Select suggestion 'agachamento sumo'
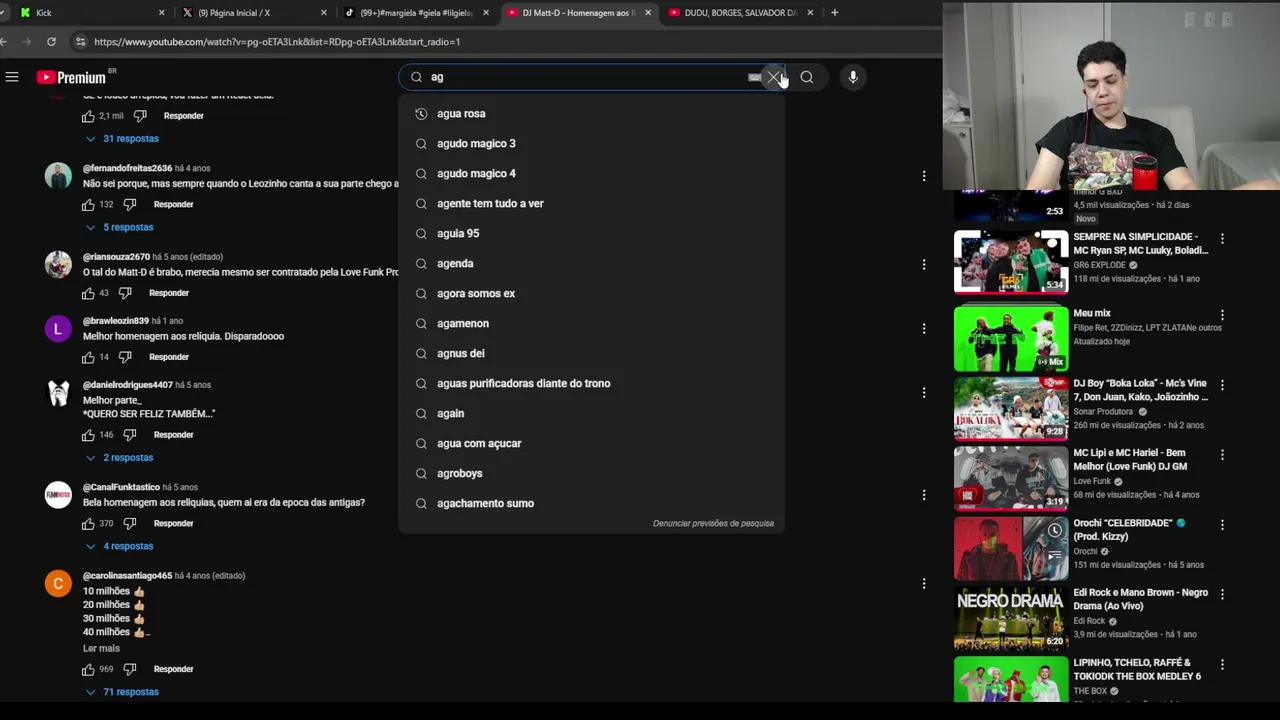 pyautogui.click(x=592, y=504)
